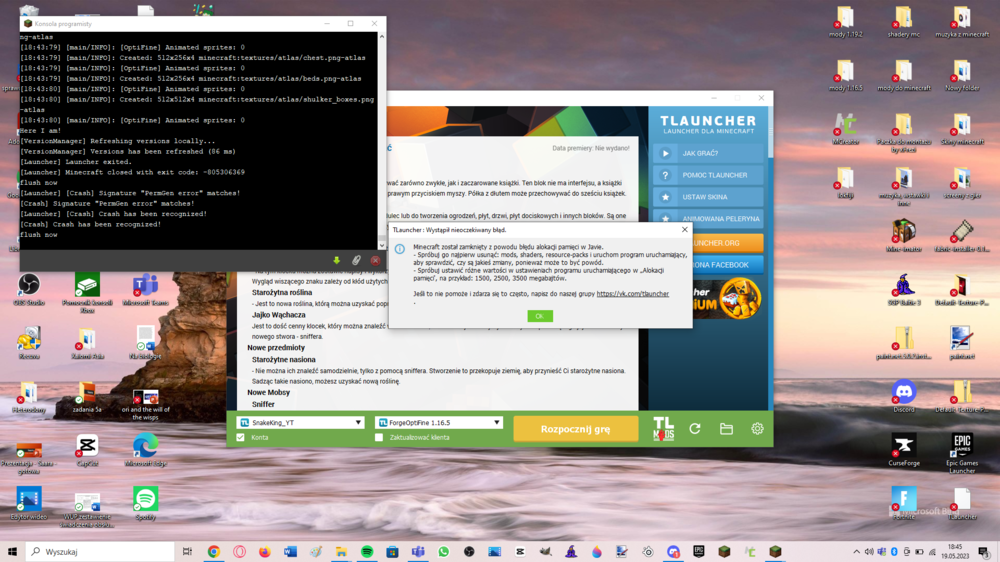Viewport: 1000px width, 562px height.
Task: Open the Discord desktop icon
Action: (x=903, y=396)
